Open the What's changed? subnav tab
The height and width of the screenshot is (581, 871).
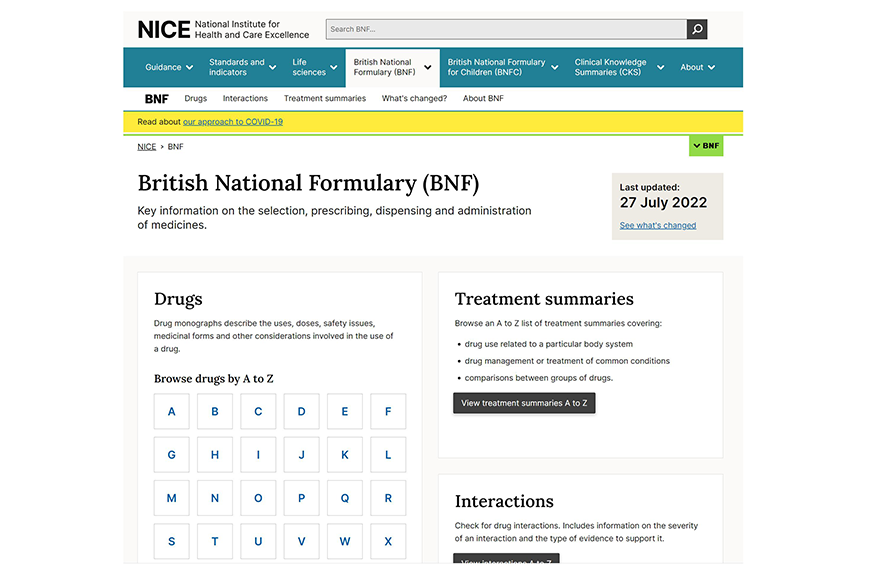[x=414, y=98]
